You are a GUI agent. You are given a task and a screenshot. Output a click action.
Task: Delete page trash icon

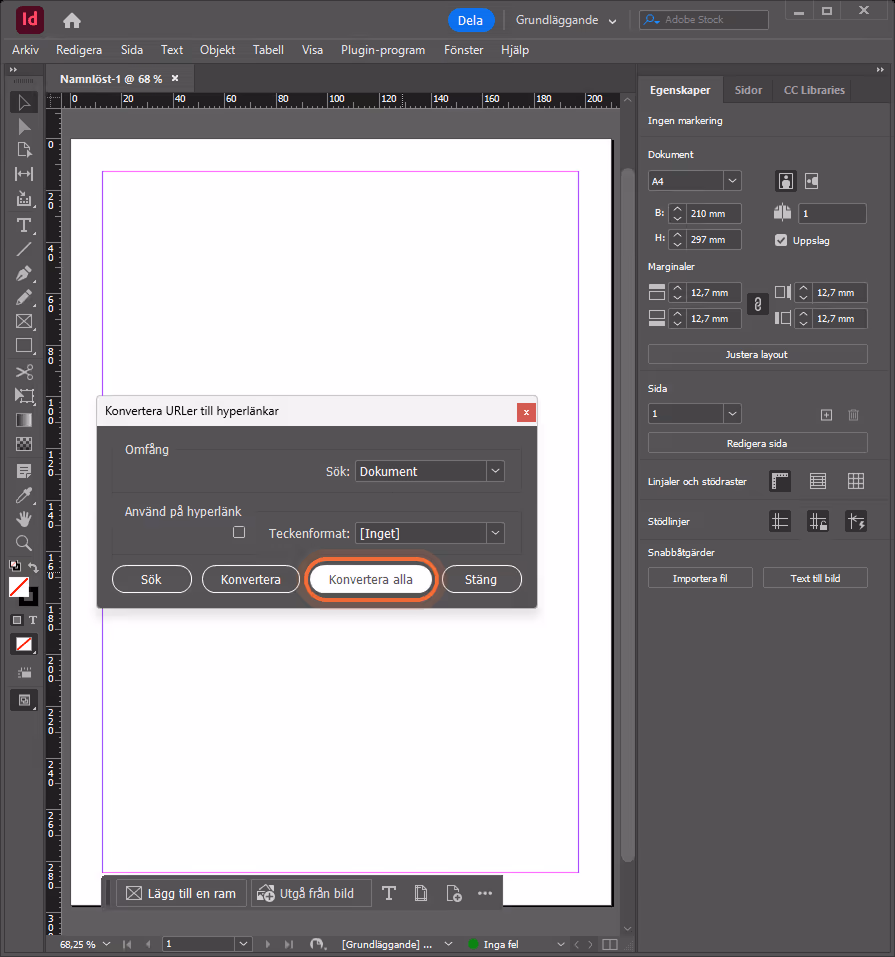[853, 415]
